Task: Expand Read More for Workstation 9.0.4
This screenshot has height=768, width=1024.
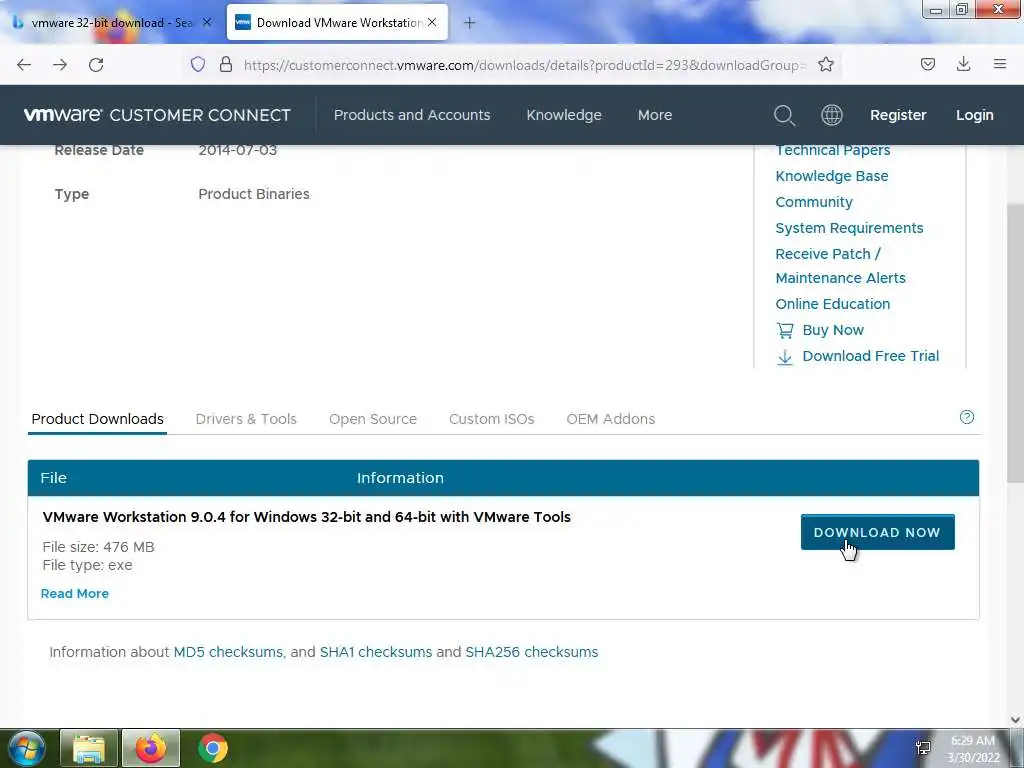Action: click(75, 594)
